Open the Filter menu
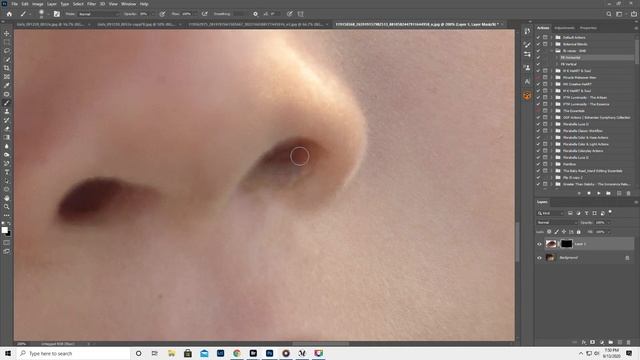Image resolution: width=640 pixels, height=360 pixels. [91, 4]
